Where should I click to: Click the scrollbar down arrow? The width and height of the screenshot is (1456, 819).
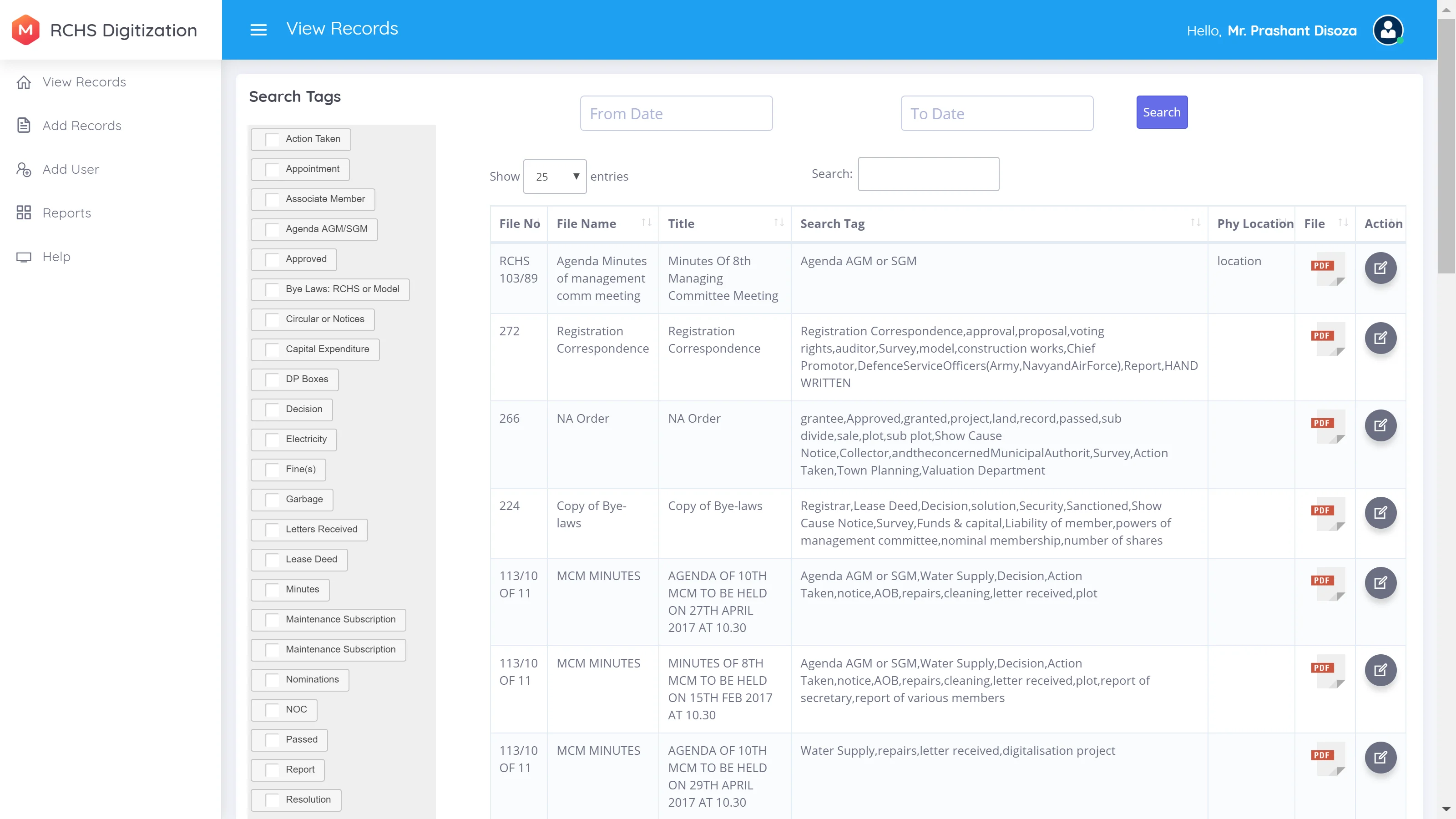click(x=1446, y=809)
